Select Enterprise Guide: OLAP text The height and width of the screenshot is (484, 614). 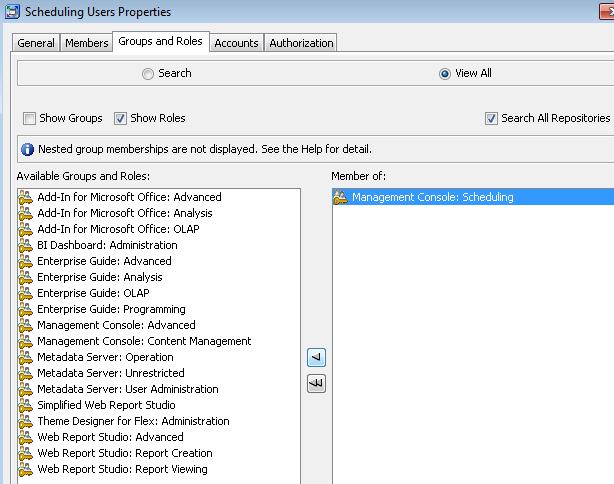(x=93, y=293)
